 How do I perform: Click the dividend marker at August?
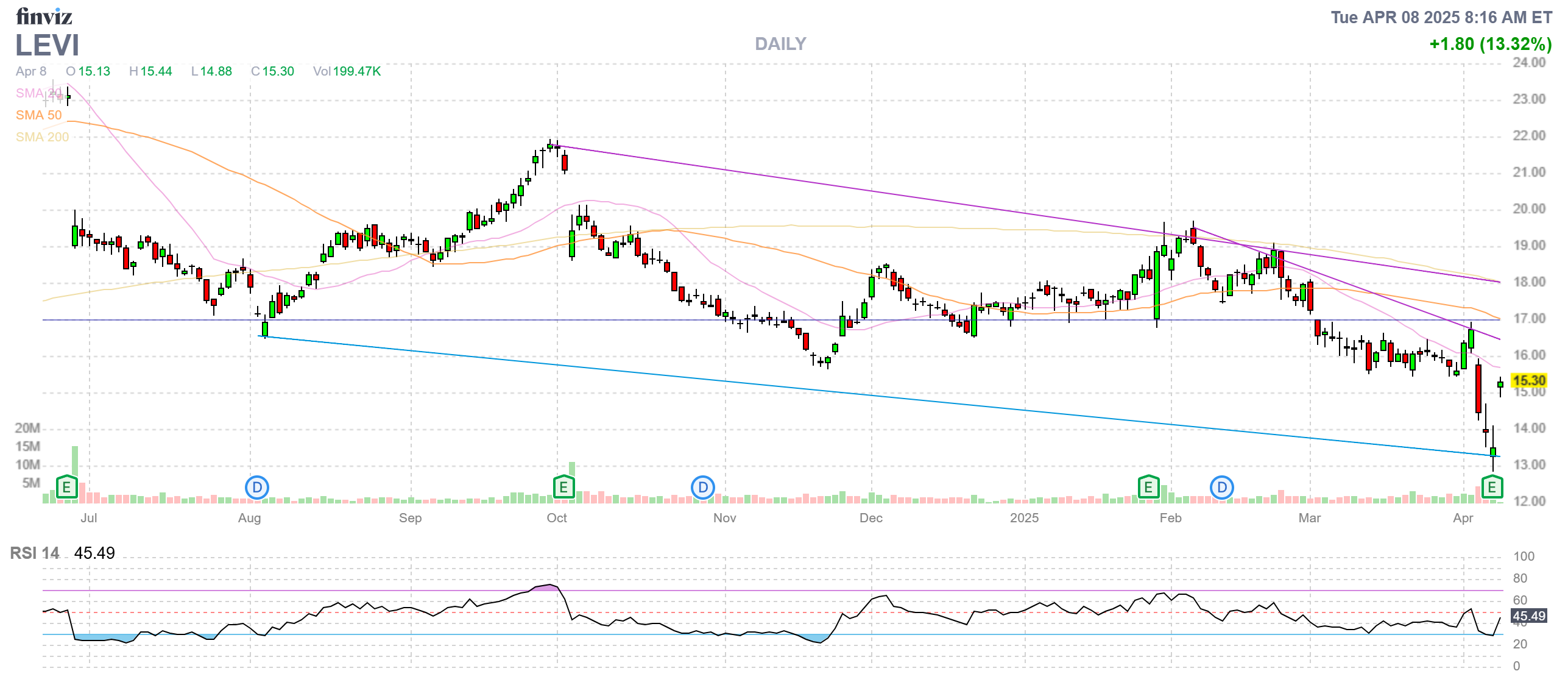click(x=256, y=487)
